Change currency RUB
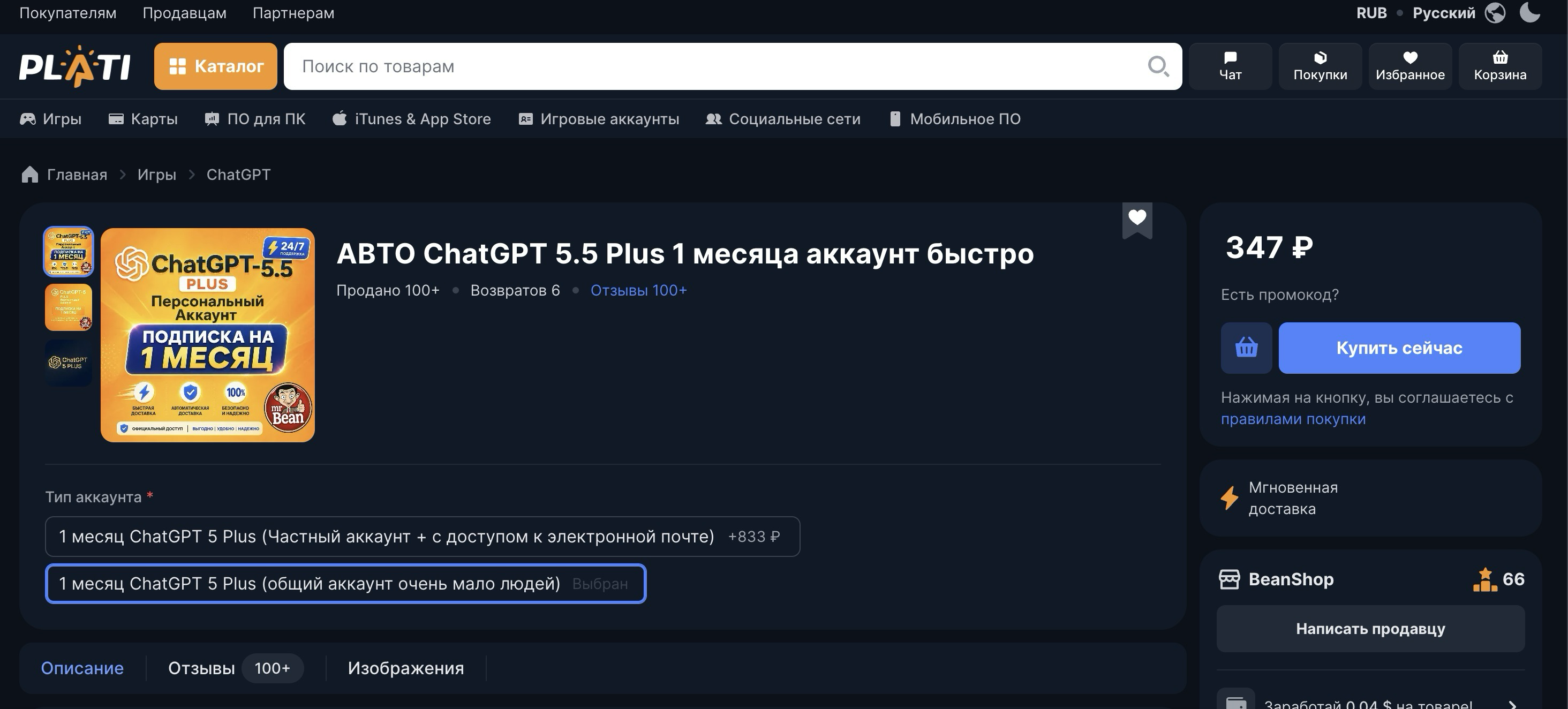1568x709 pixels. 1371,13
